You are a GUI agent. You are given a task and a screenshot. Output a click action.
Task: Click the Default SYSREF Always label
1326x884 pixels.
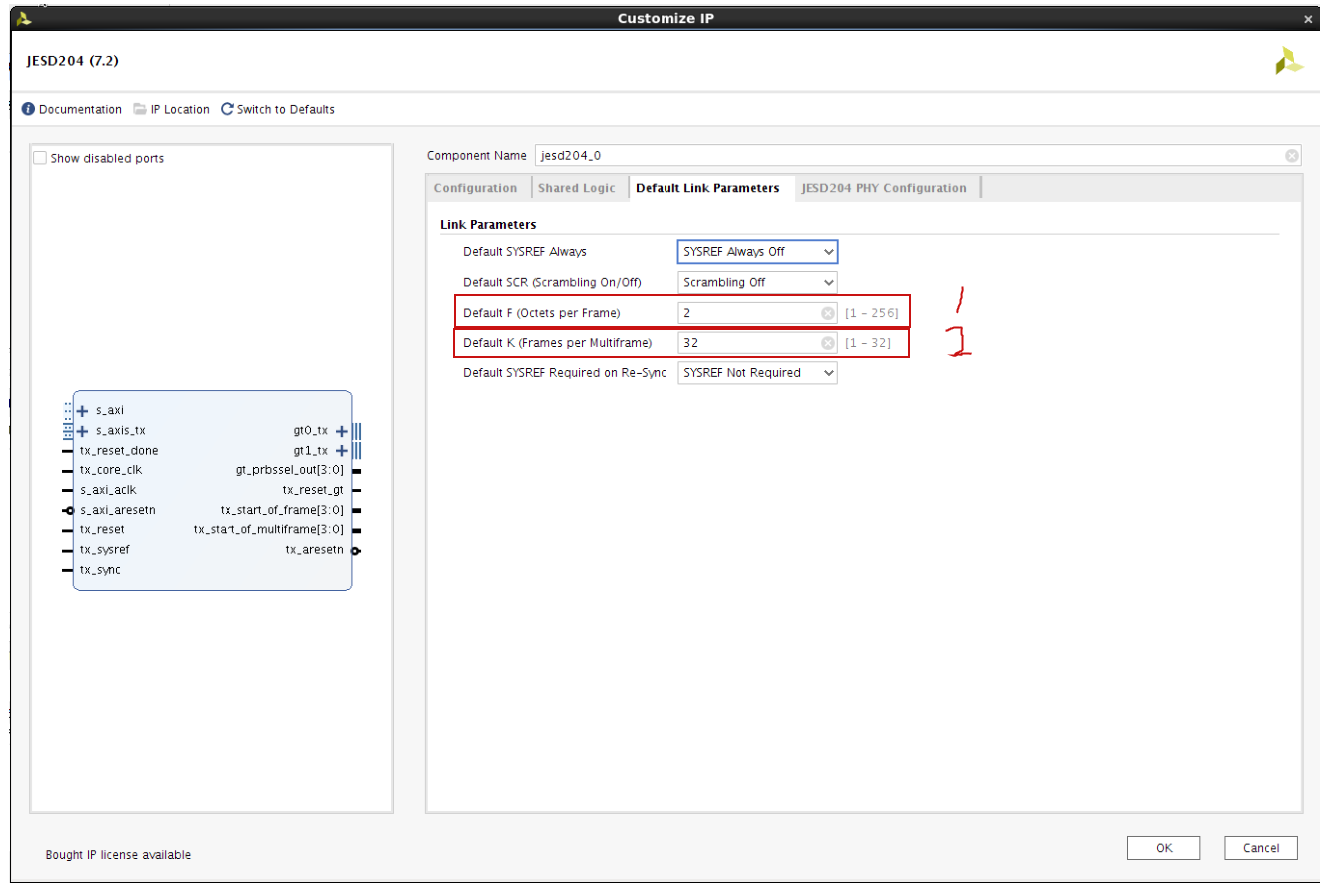(x=525, y=252)
